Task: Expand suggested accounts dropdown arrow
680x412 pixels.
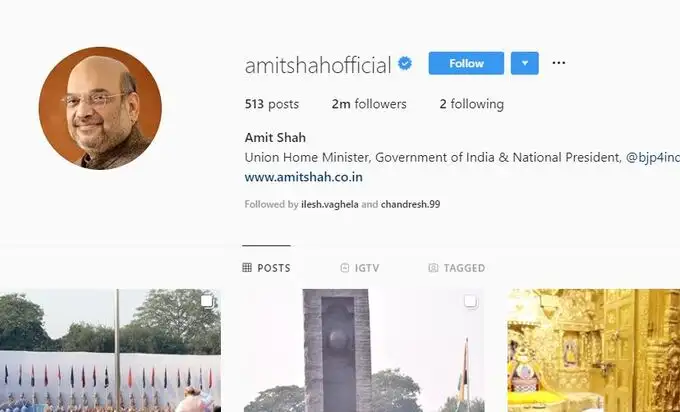Action: 525,63
